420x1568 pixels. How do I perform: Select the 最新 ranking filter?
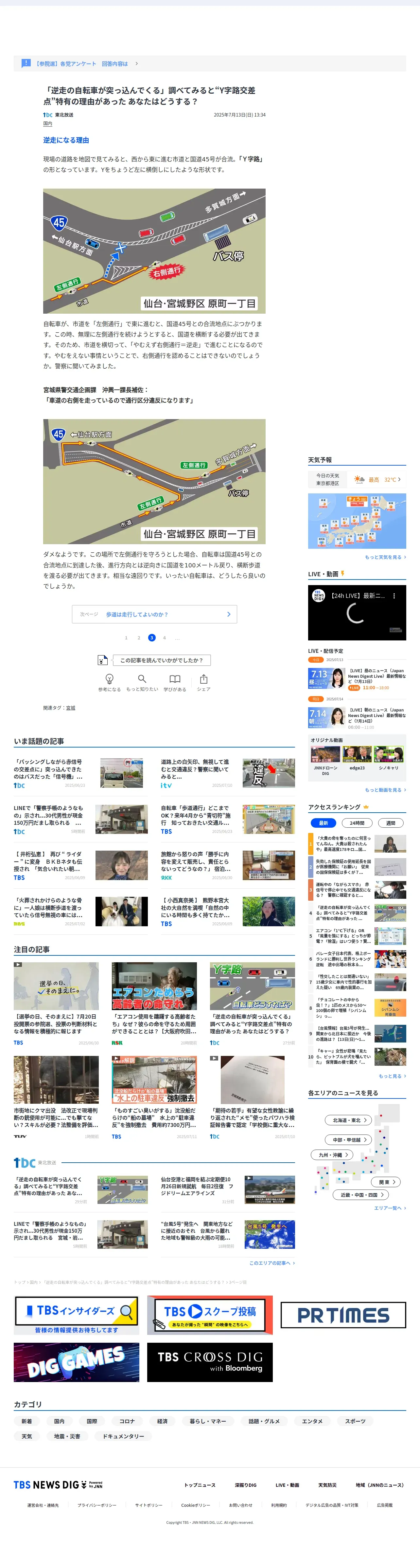click(324, 823)
